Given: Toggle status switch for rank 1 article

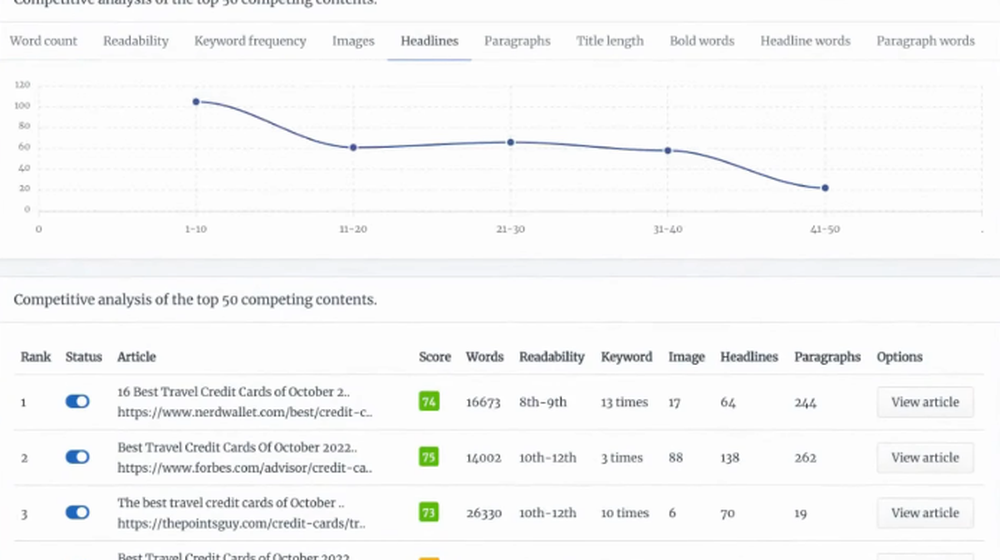Looking at the screenshot, I should [x=77, y=401].
